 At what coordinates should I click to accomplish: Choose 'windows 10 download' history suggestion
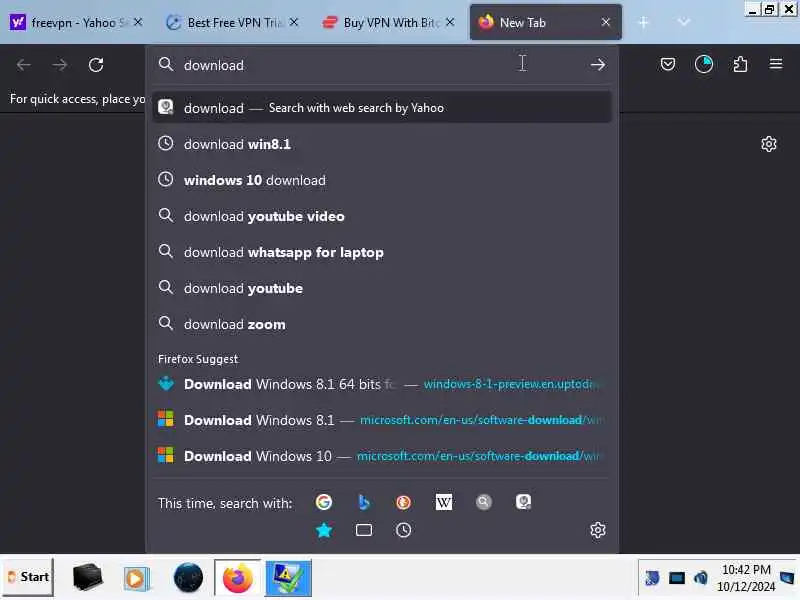(x=382, y=180)
